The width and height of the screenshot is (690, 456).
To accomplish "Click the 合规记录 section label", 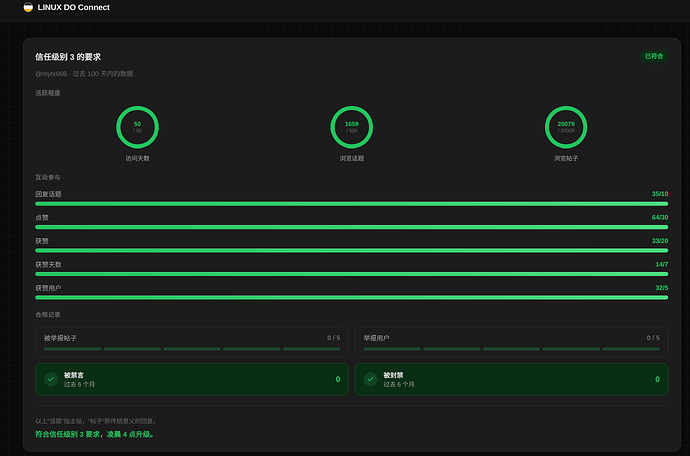I will pos(48,314).
